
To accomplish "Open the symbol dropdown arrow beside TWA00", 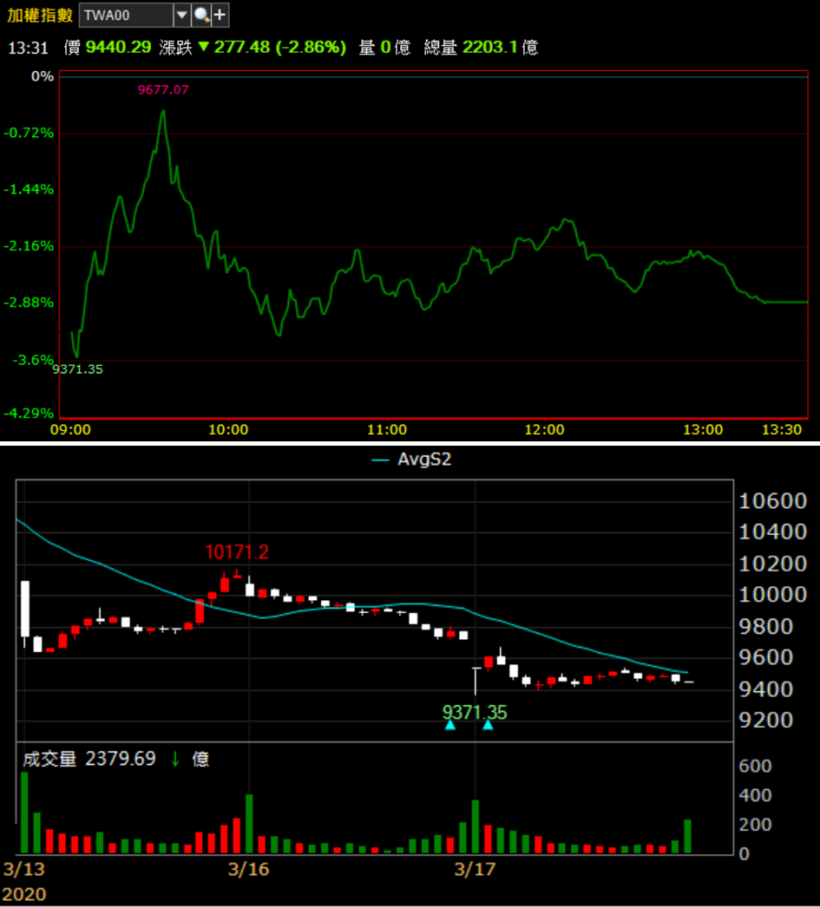I will point(182,15).
